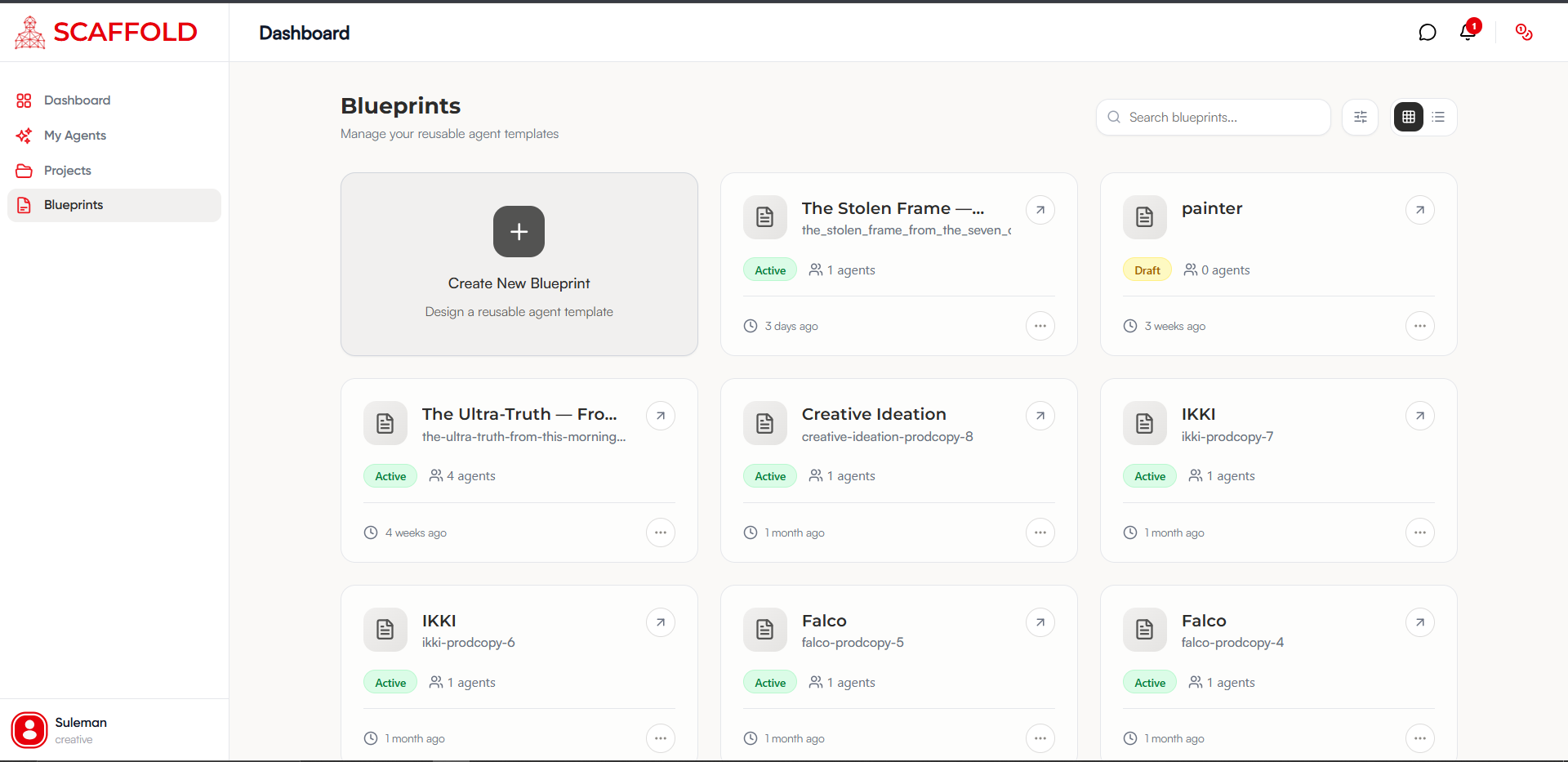
Task: Open the filter options button
Action: point(1361,118)
